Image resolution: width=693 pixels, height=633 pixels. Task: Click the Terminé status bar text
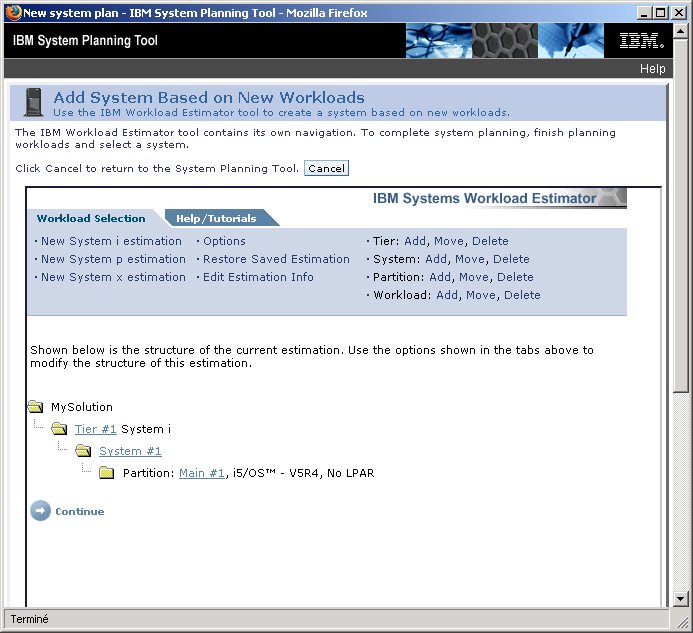29,619
